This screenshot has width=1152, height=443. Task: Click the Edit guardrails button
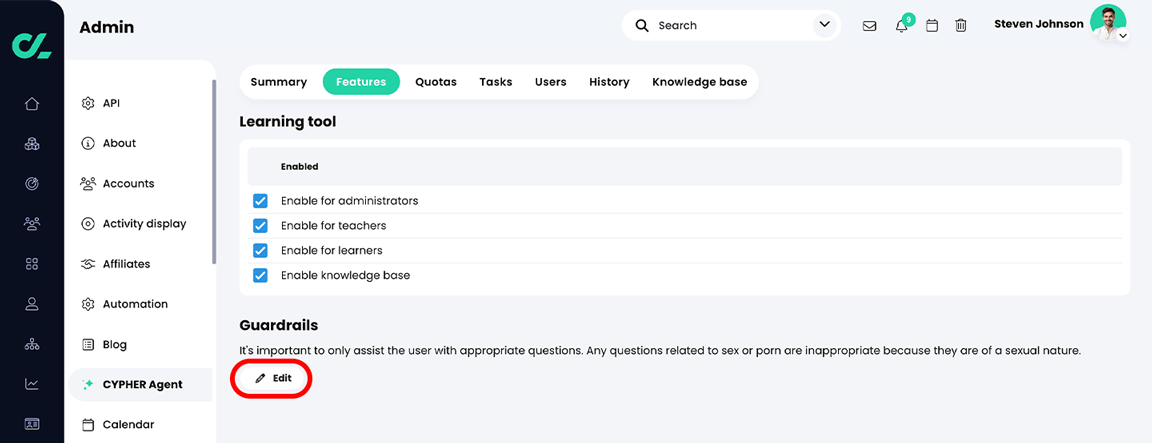coord(273,379)
